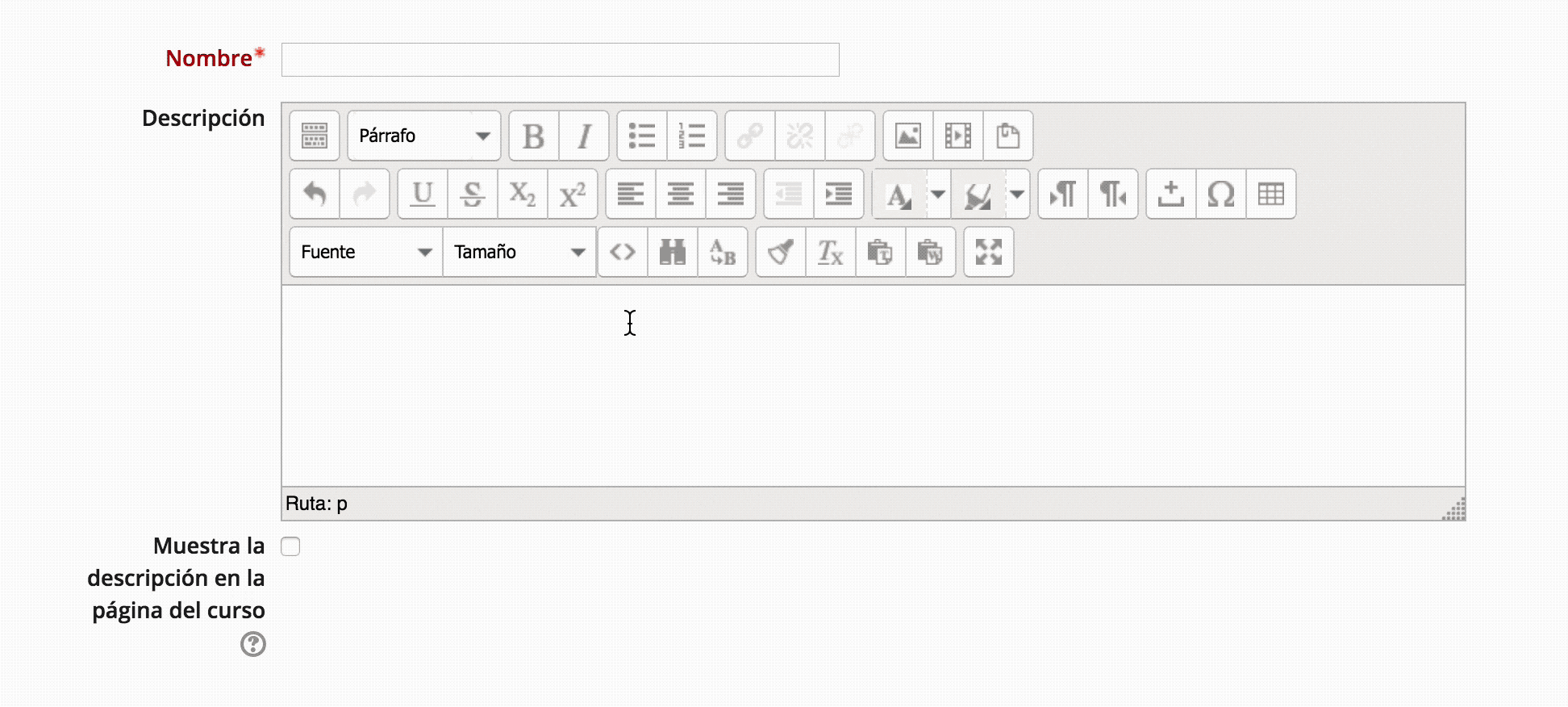Click the editor resize handle
The height and width of the screenshot is (707, 1568).
coord(1454,509)
